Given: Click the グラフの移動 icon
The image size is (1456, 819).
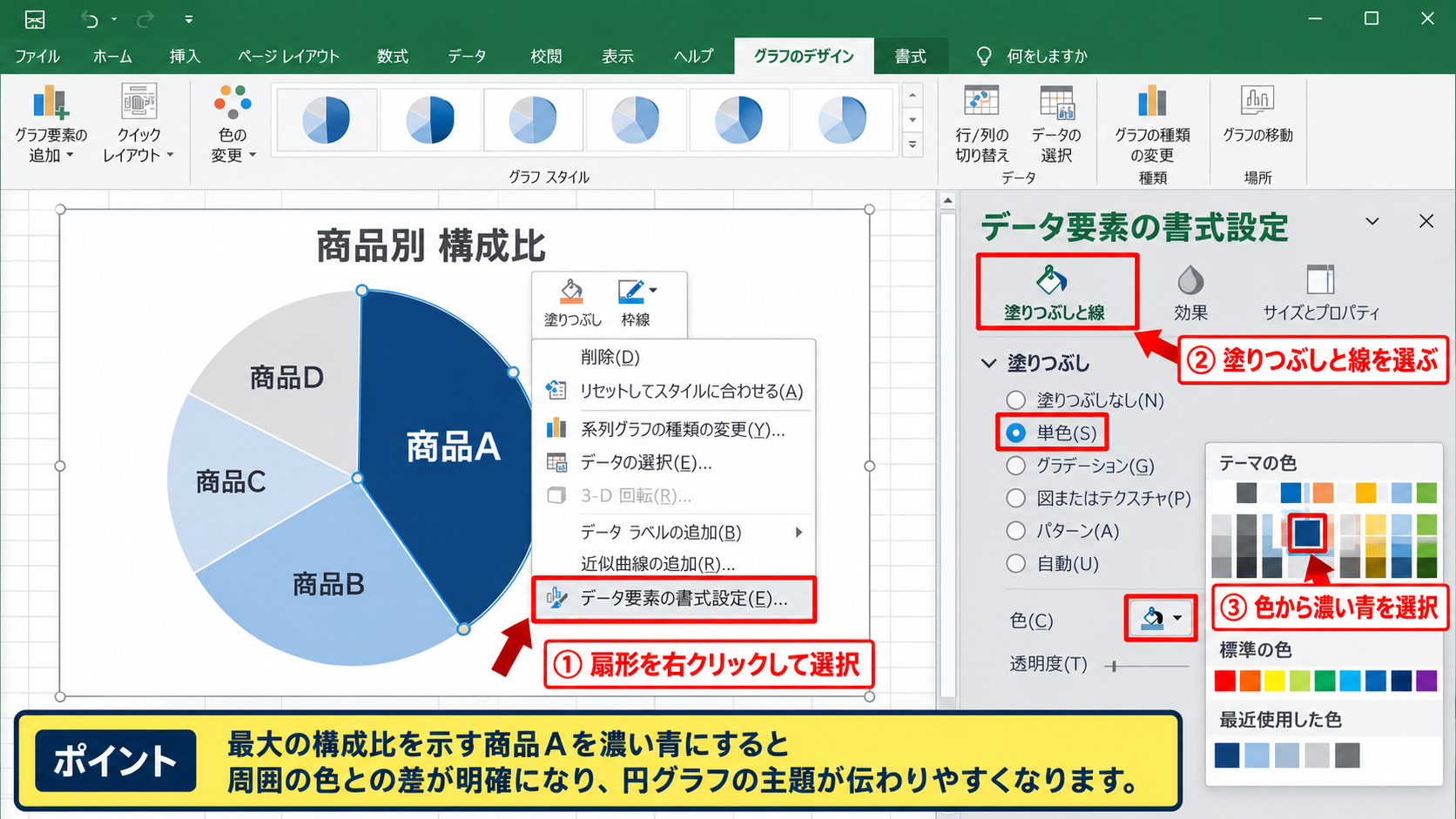Looking at the screenshot, I should [1257, 101].
